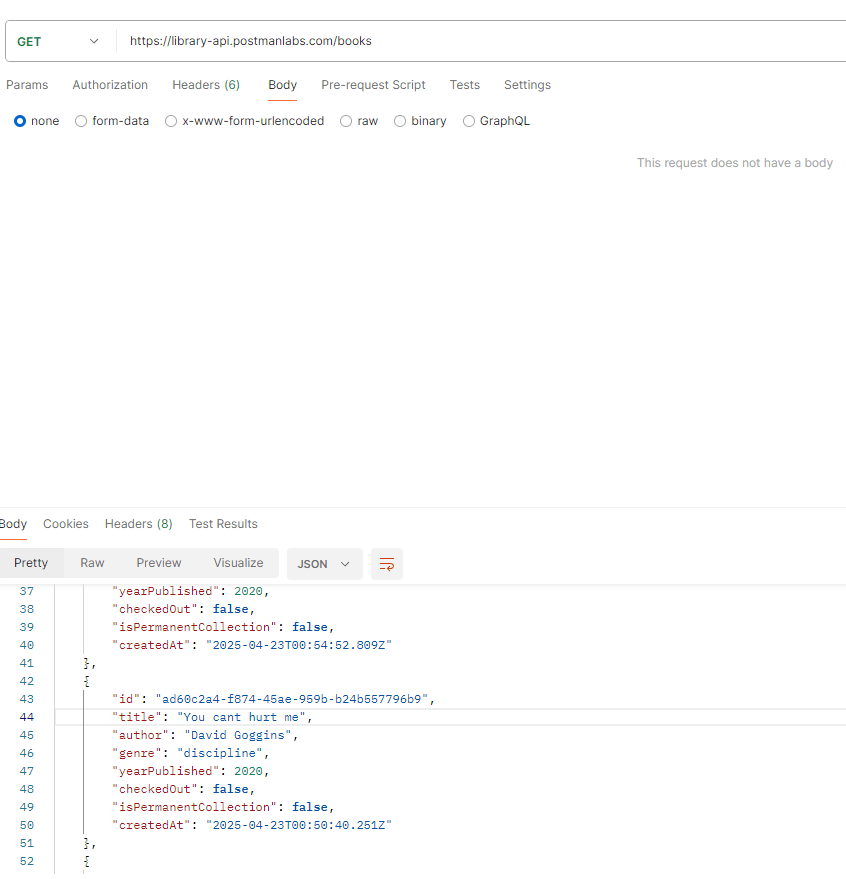Open the request Settings tab
846x879 pixels.
click(527, 85)
